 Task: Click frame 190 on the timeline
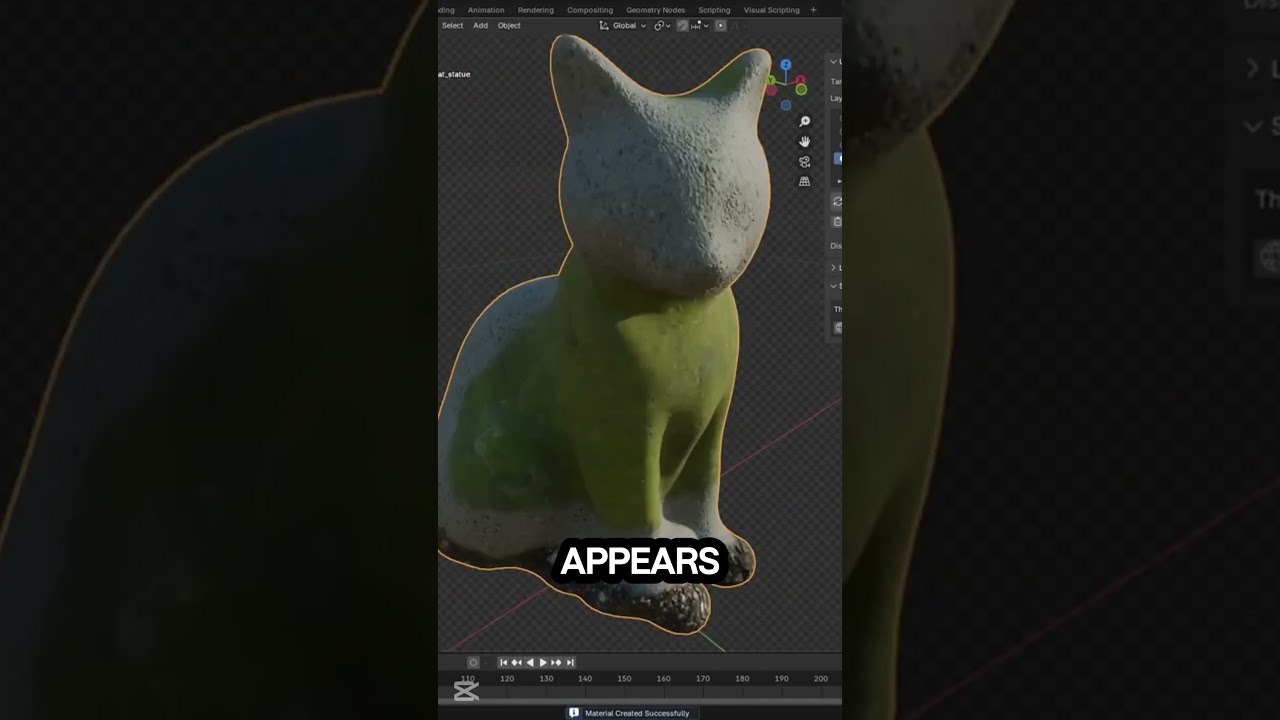pyautogui.click(x=781, y=678)
